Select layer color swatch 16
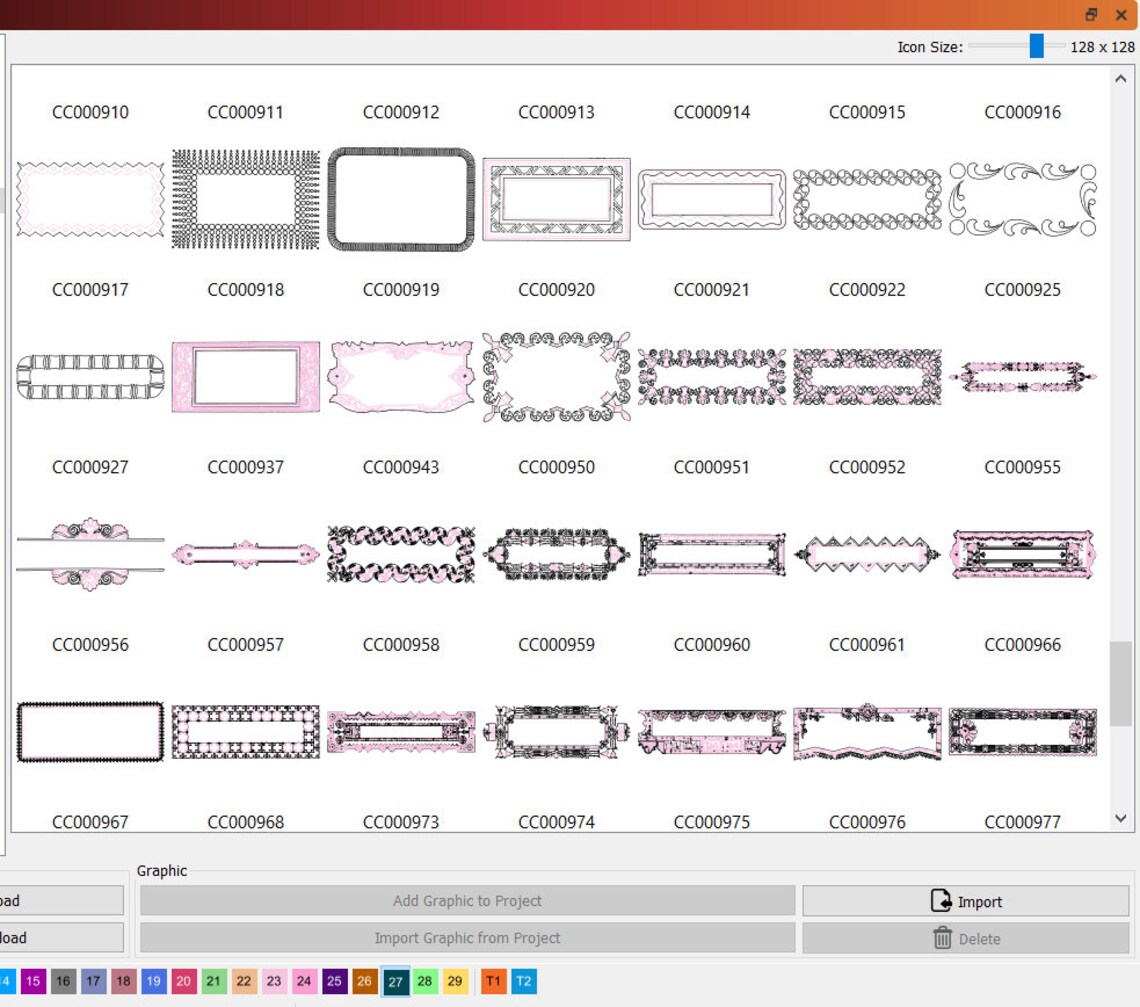1140x1007 pixels. coord(63,981)
